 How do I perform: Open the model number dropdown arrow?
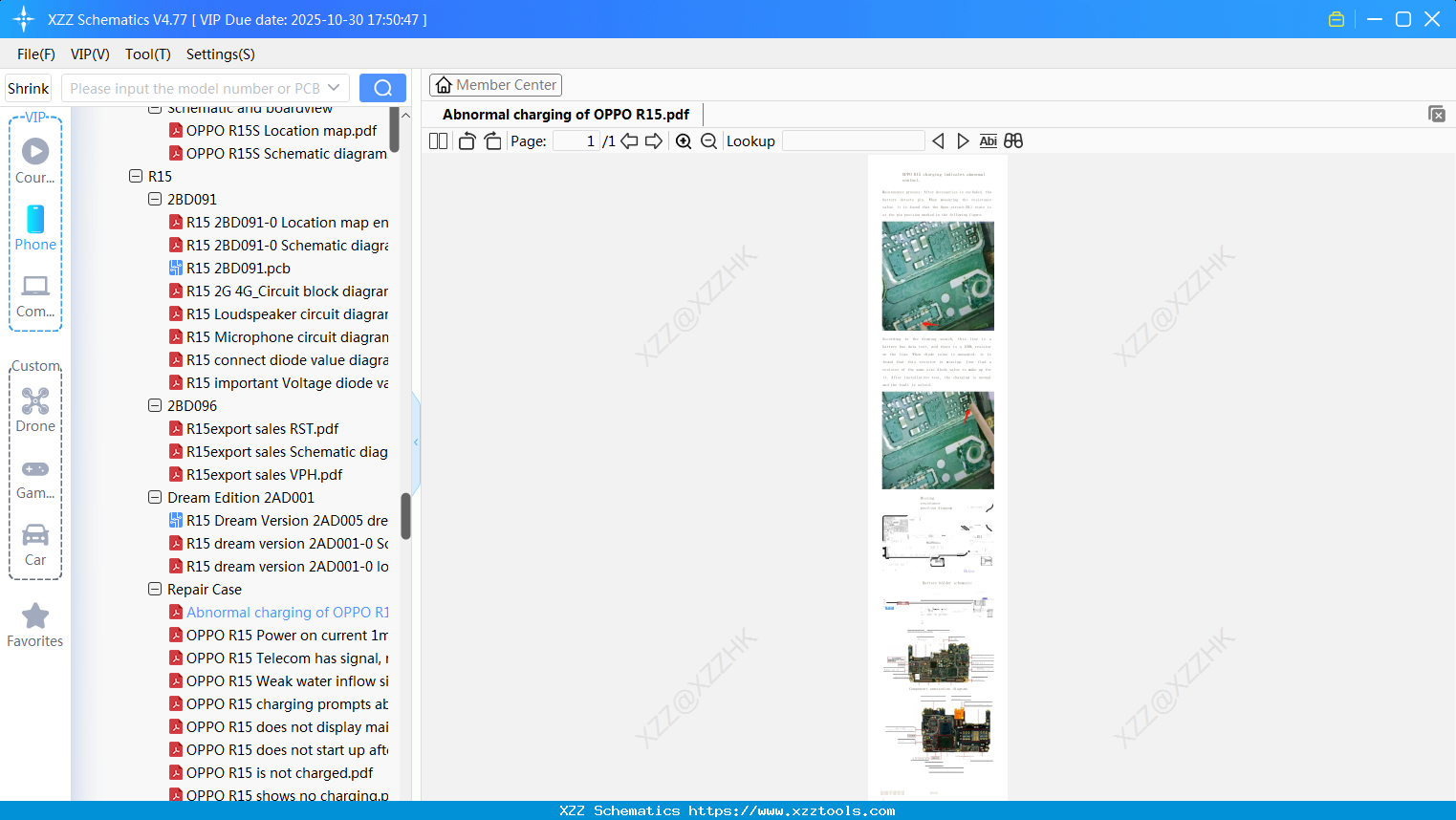click(x=334, y=88)
